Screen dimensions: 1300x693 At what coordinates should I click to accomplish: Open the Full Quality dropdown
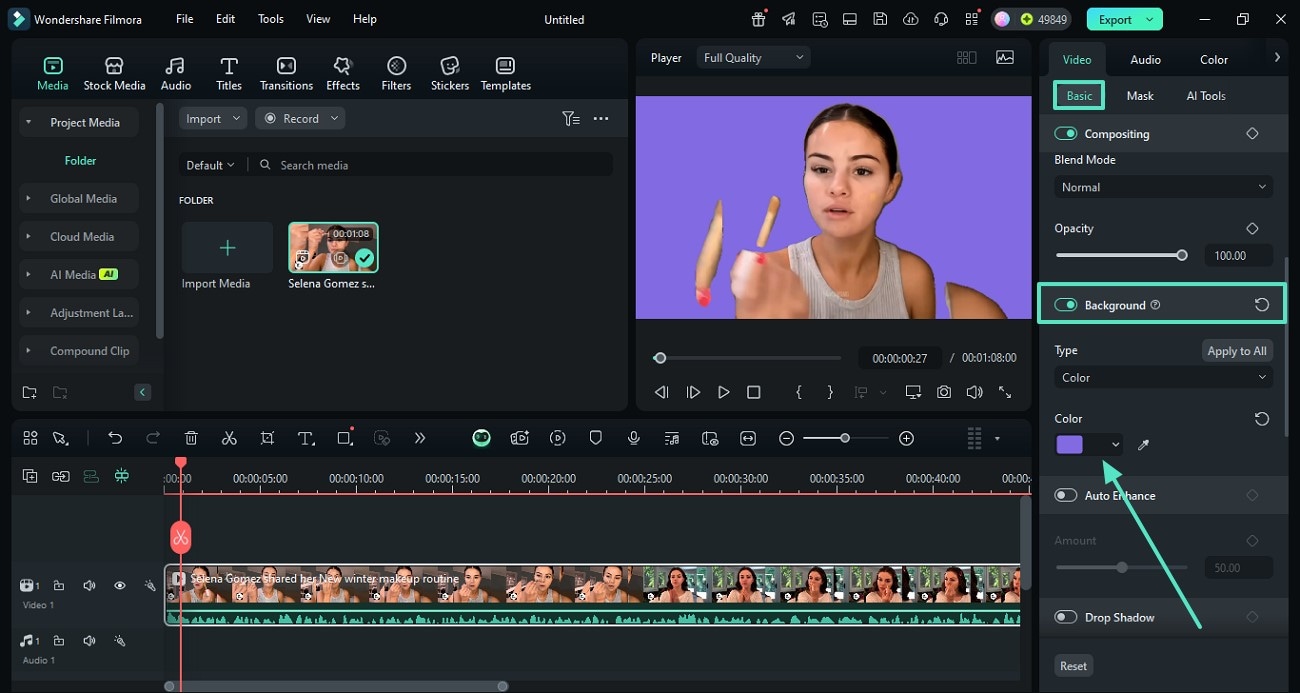753,58
